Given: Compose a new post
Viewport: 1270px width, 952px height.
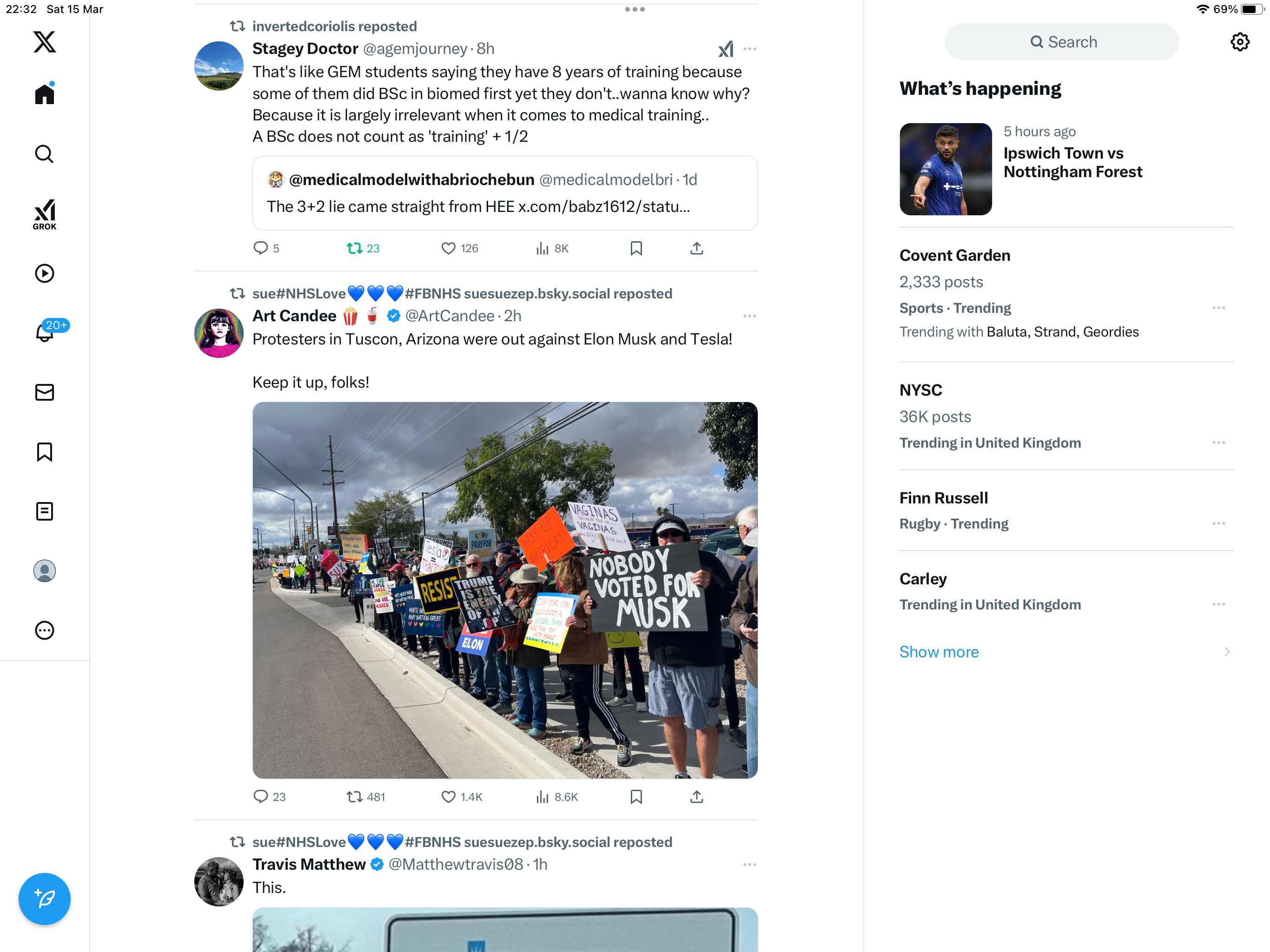Looking at the screenshot, I should pos(44,899).
